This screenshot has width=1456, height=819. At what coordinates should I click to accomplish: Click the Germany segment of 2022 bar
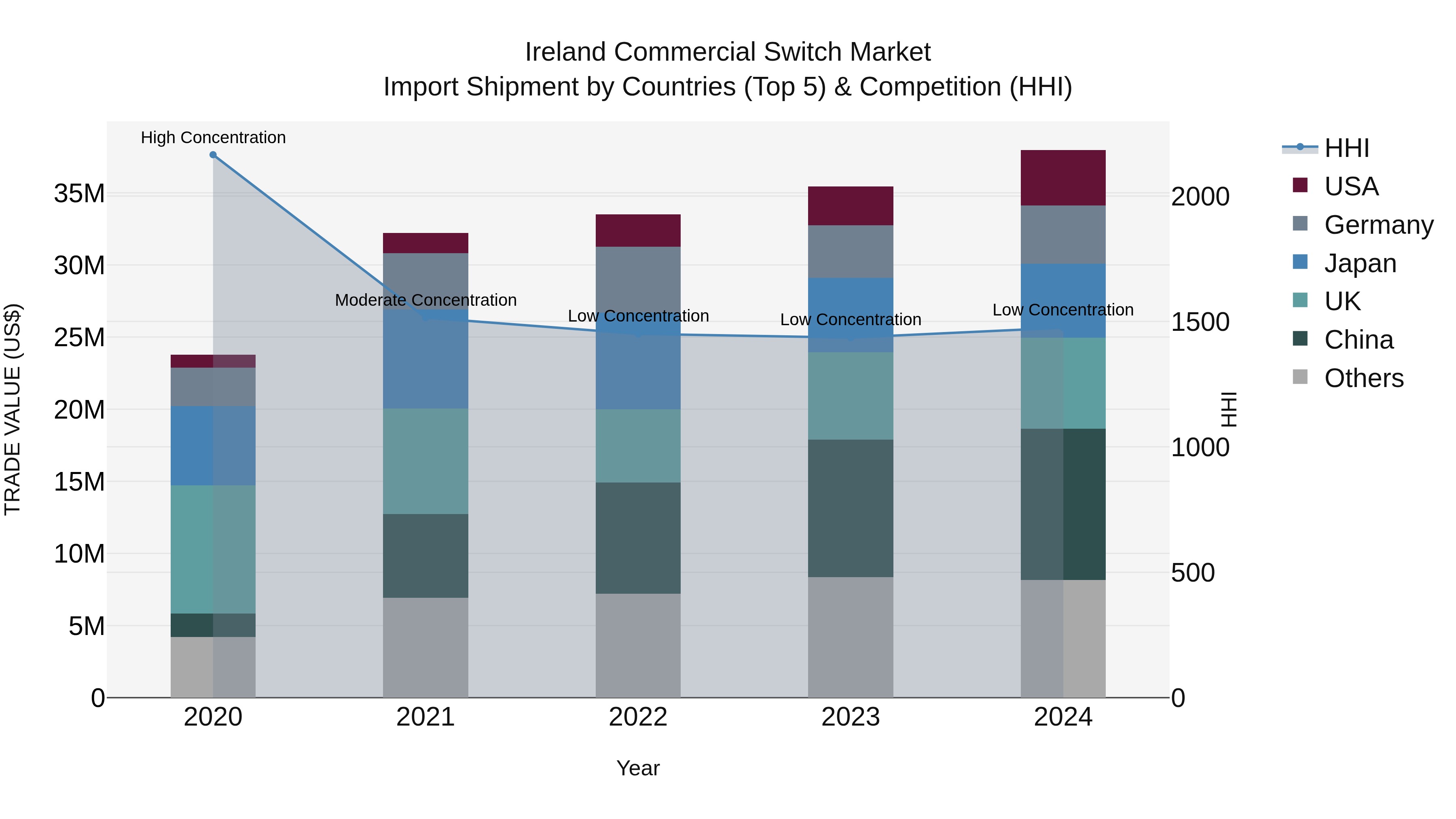(x=637, y=279)
